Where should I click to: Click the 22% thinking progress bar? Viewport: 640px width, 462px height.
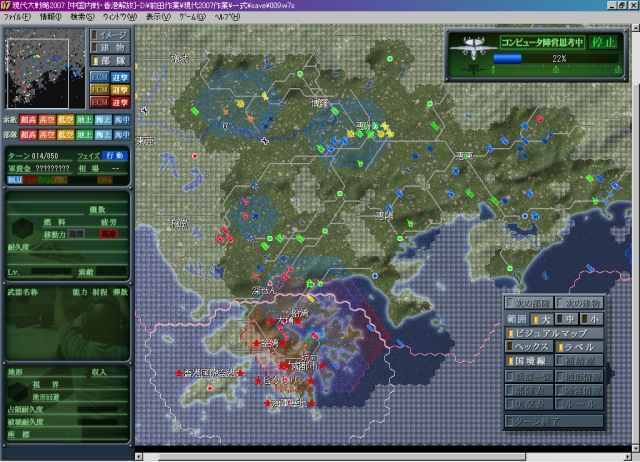click(555, 59)
